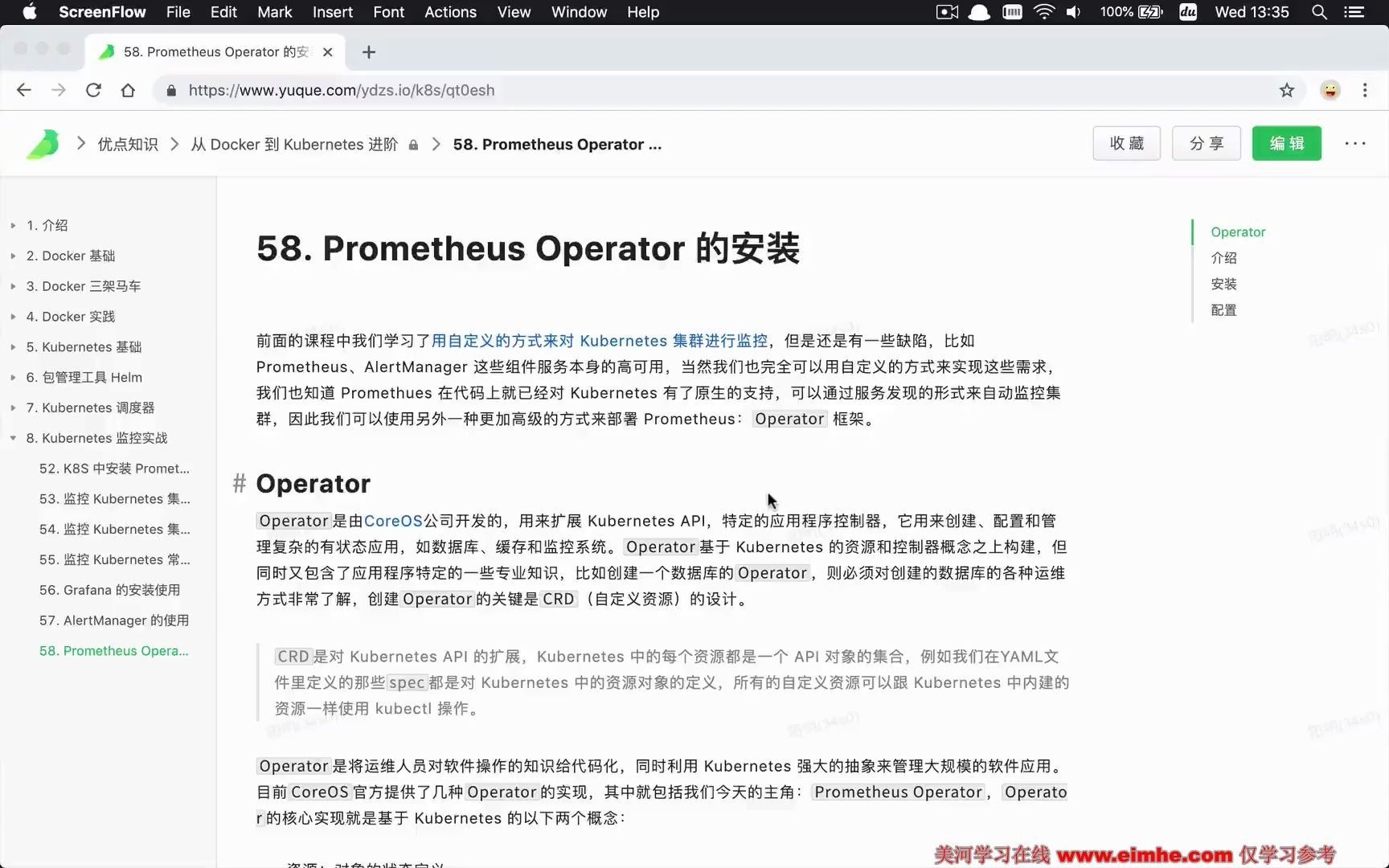Collapse chapter 8. Kubernetes 监控实战
Image resolution: width=1389 pixels, height=868 pixels.
tap(13, 438)
